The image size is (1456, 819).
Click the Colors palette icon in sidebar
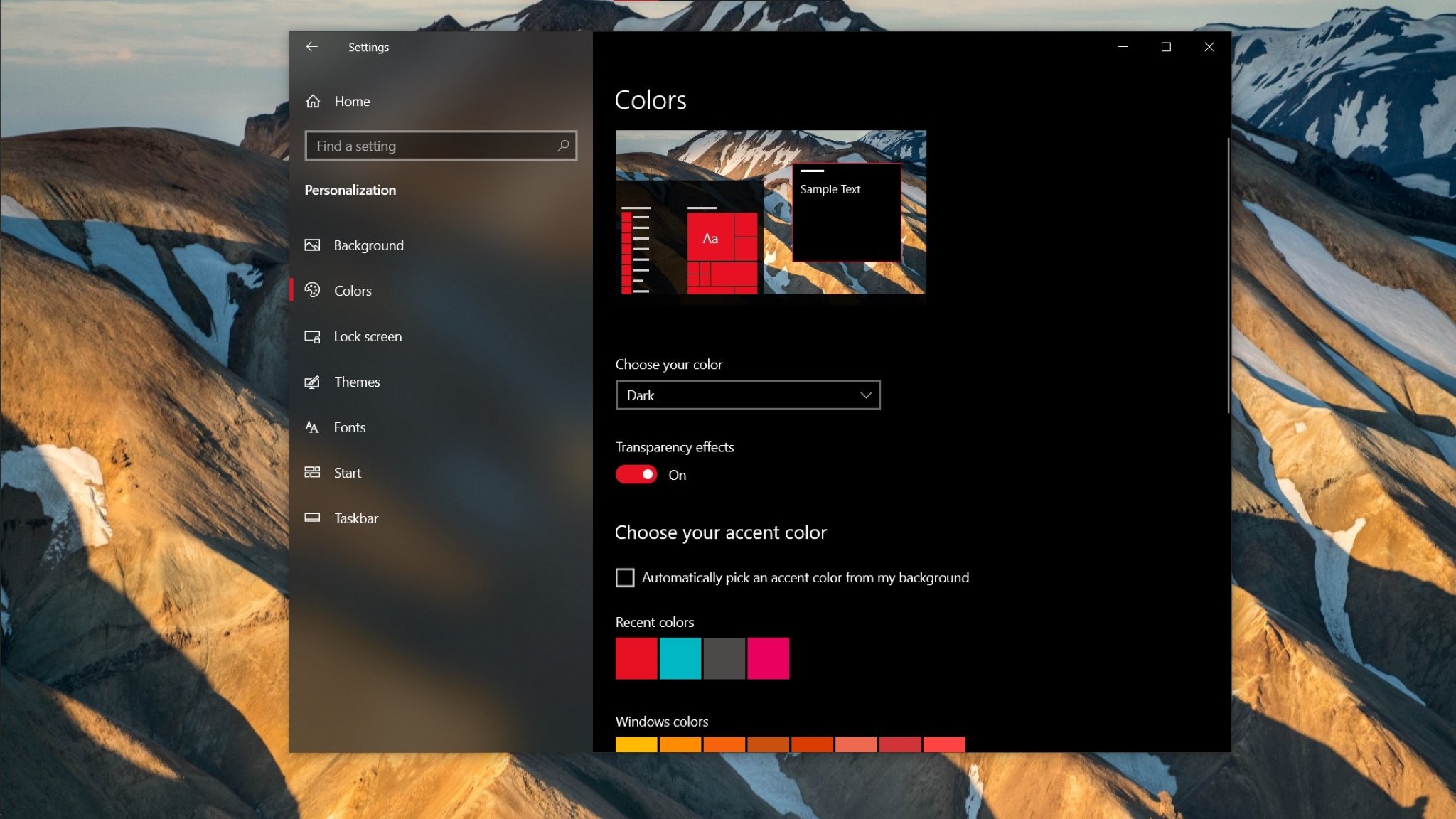312,290
